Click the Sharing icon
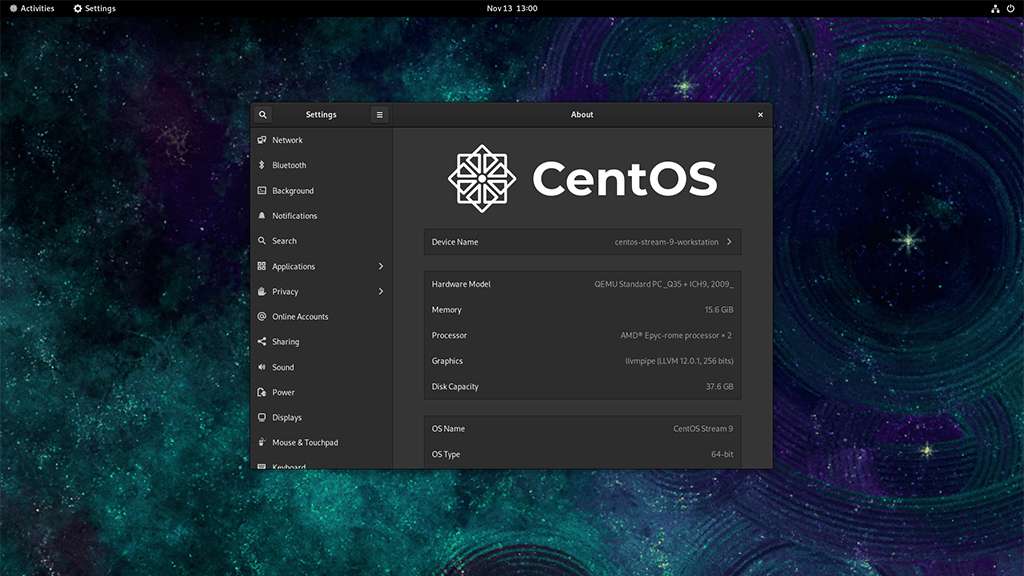Screen dimensions: 1024x576 click(262, 342)
